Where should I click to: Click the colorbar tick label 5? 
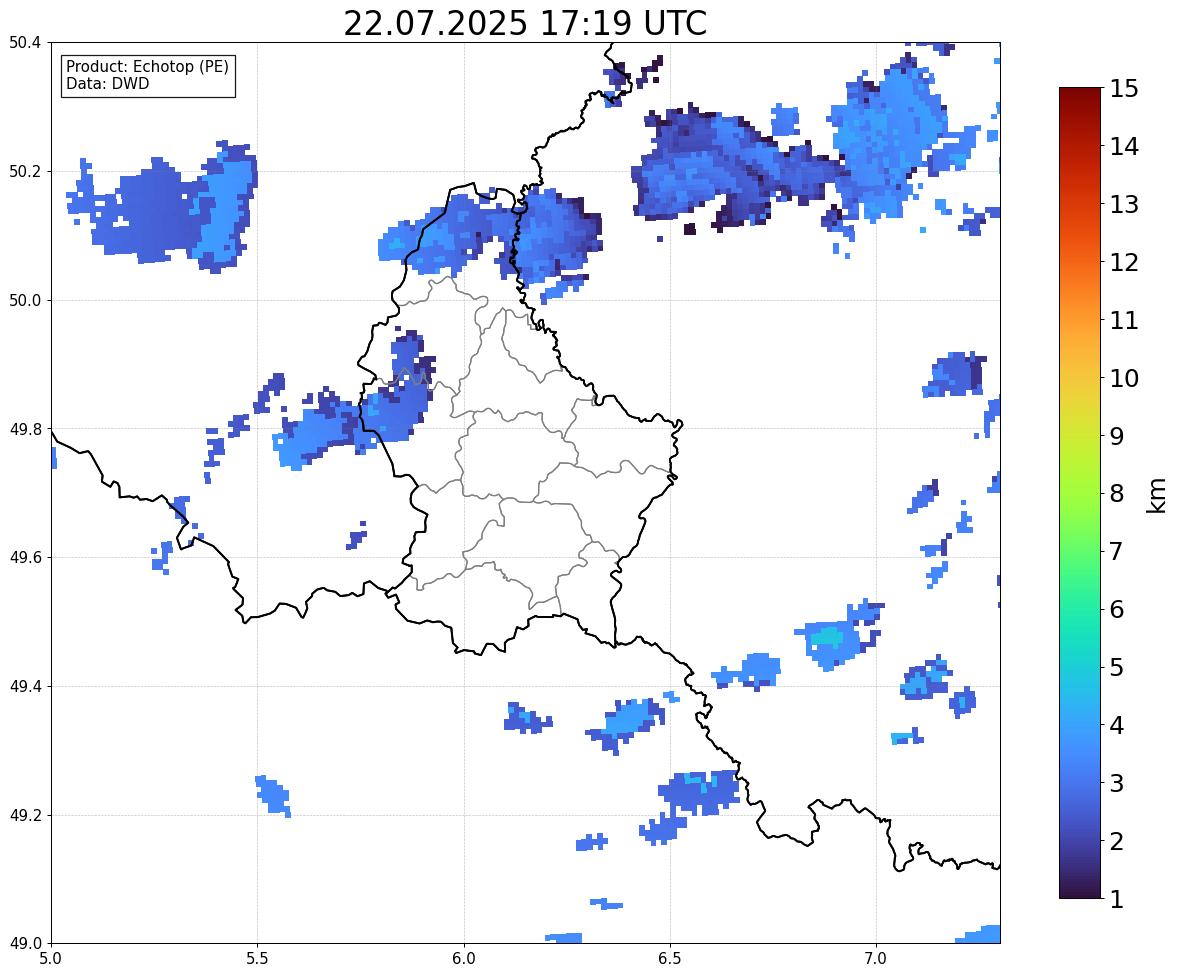tap(1116, 667)
